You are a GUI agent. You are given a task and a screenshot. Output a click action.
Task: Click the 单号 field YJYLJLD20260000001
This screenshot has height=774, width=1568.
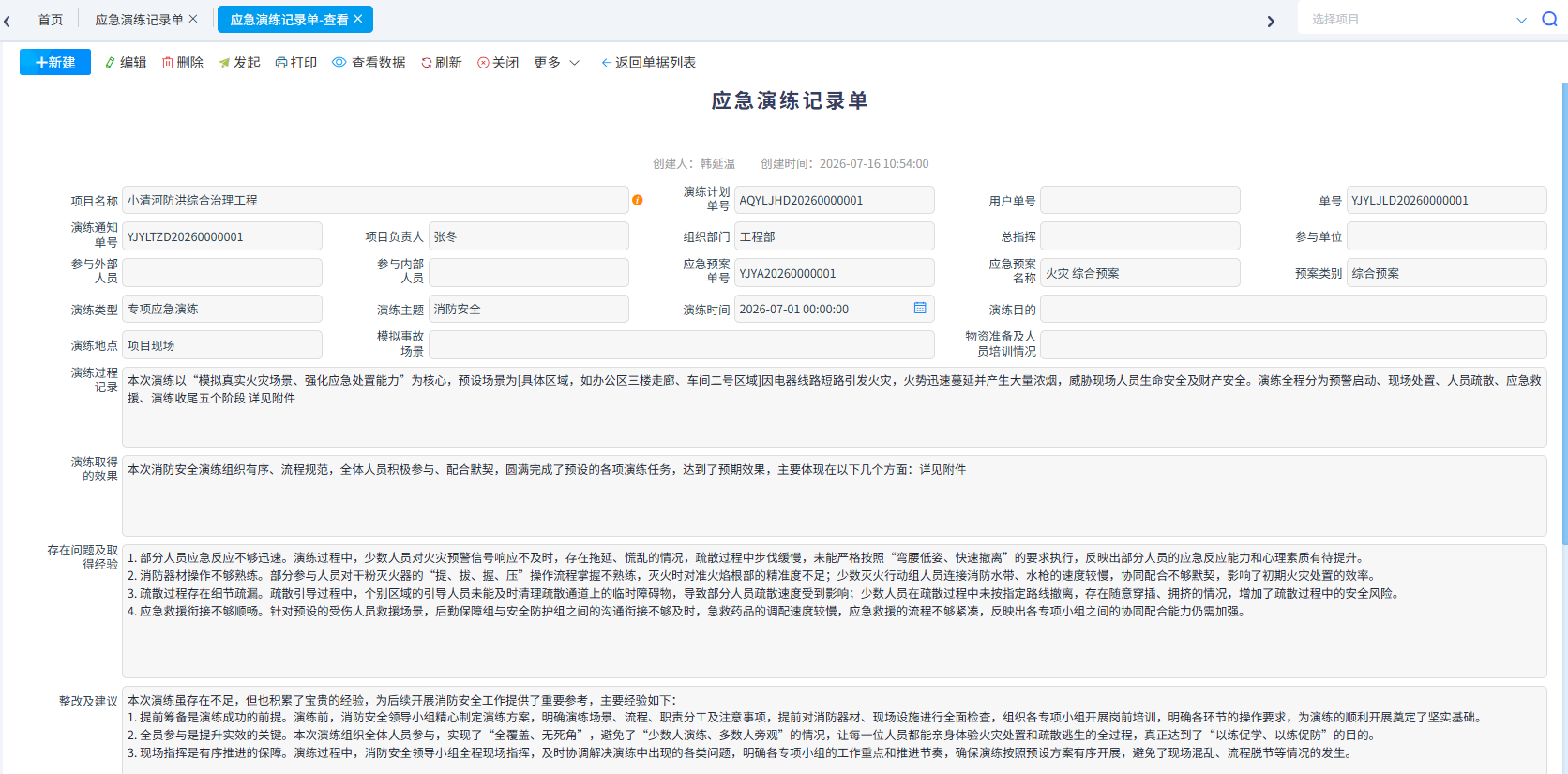pos(1447,200)
